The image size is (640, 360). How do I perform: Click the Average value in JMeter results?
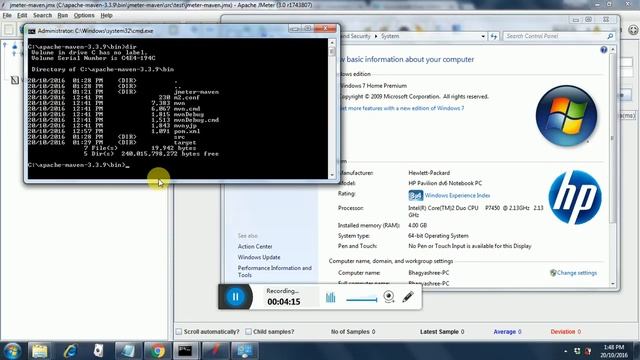(x=520, y=332)
